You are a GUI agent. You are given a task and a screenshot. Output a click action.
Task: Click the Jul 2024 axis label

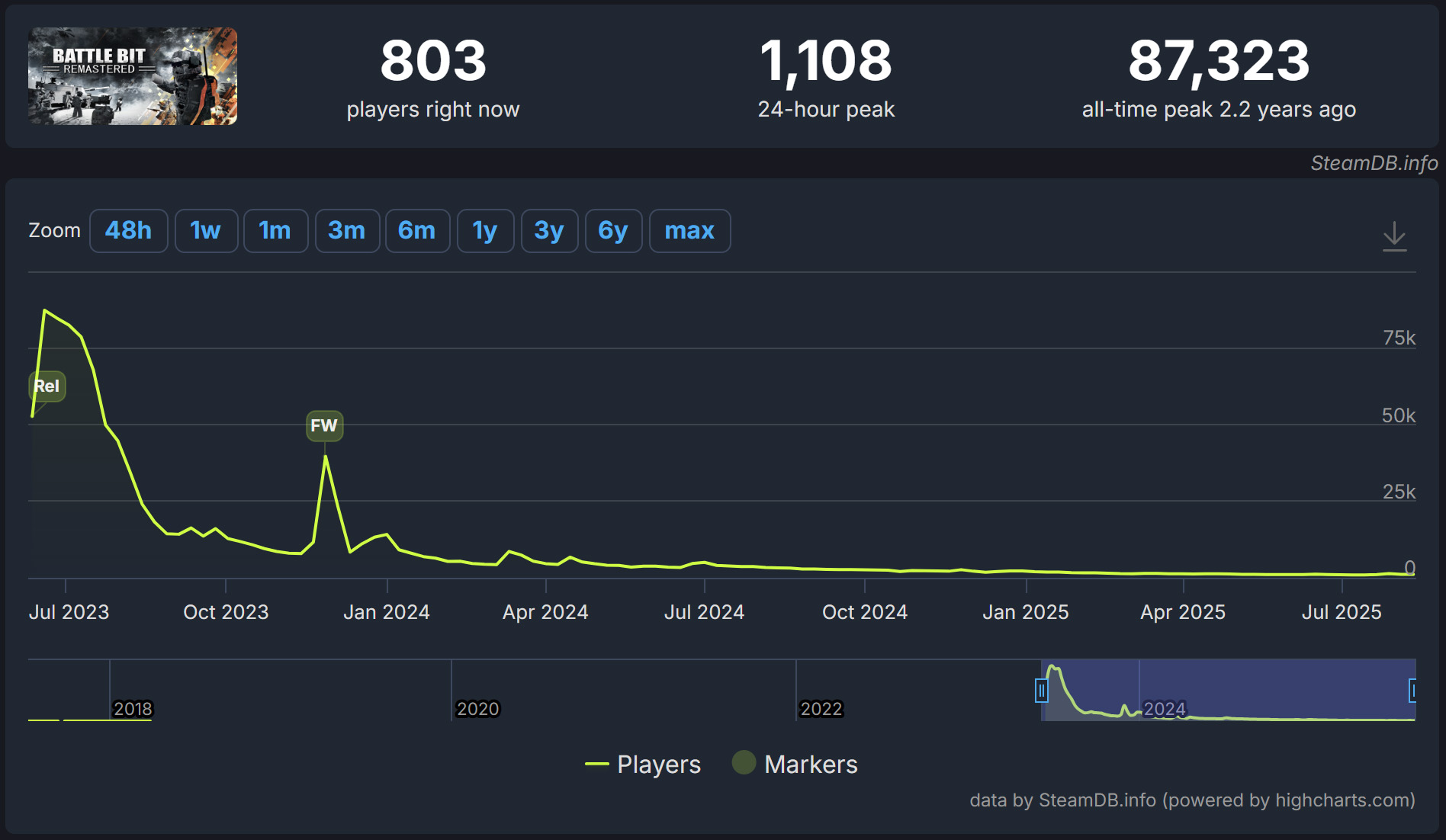point(703,612)
